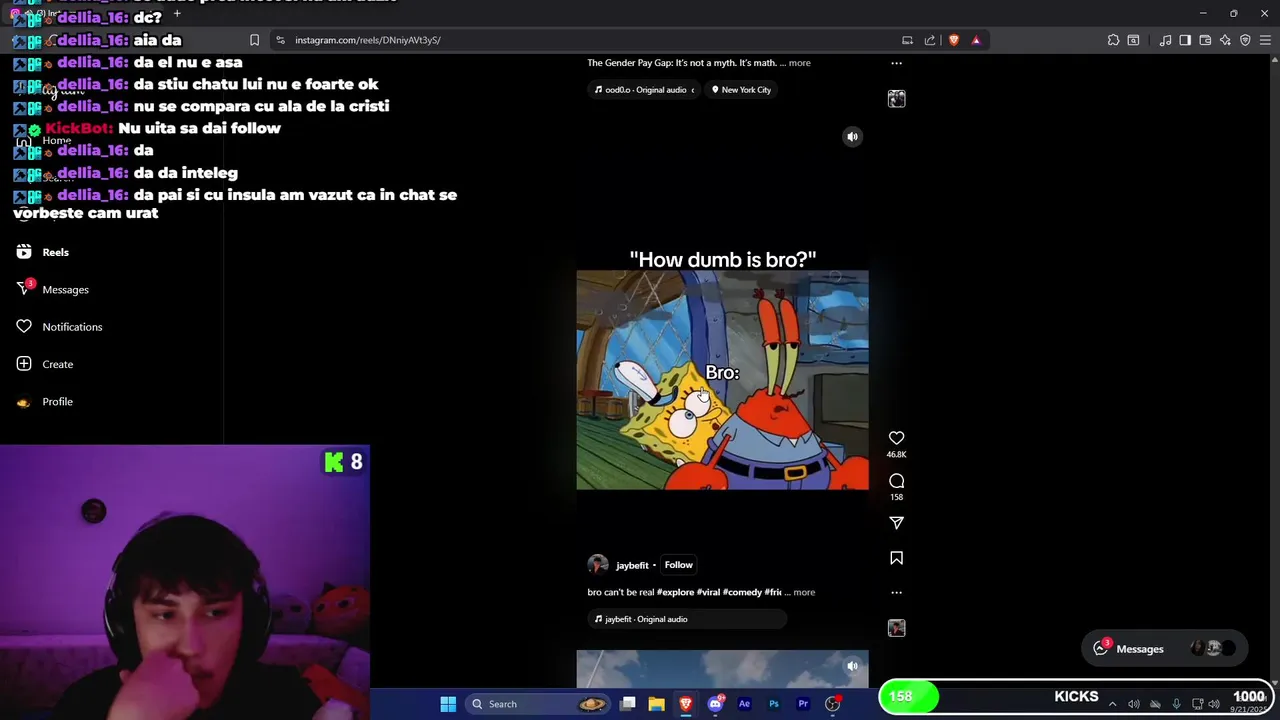
Task: Open the #explore hashtag
Action: point(675,592)
